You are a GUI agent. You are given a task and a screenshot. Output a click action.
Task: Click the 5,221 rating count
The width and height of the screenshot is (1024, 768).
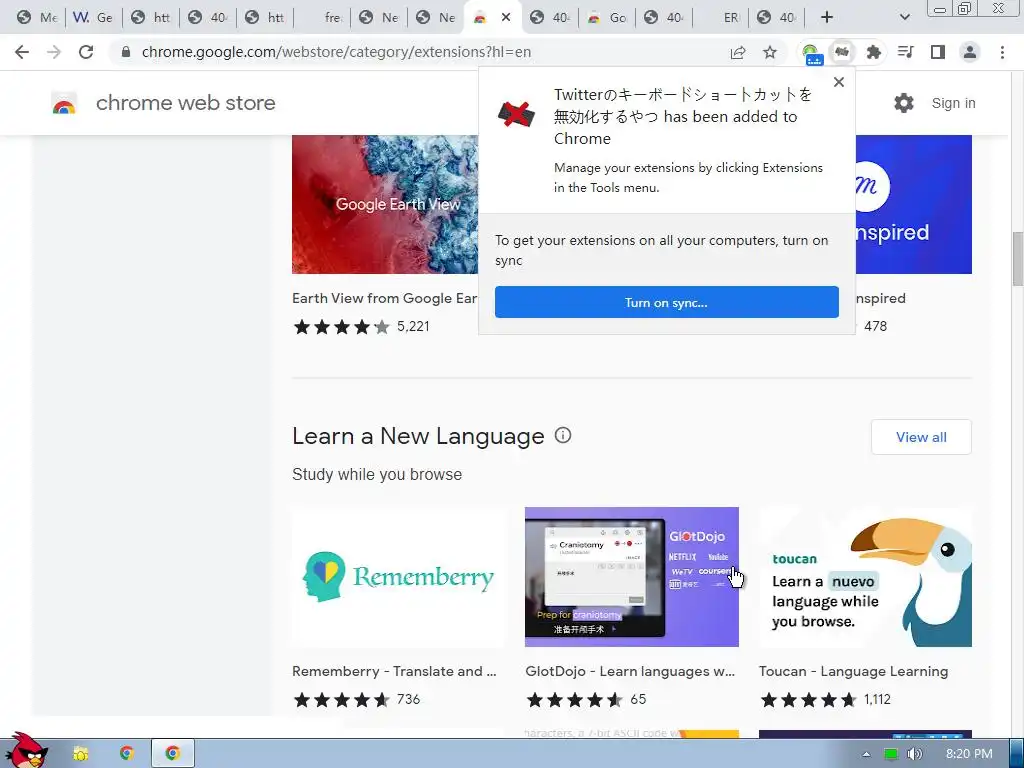[x=413, y=326]
